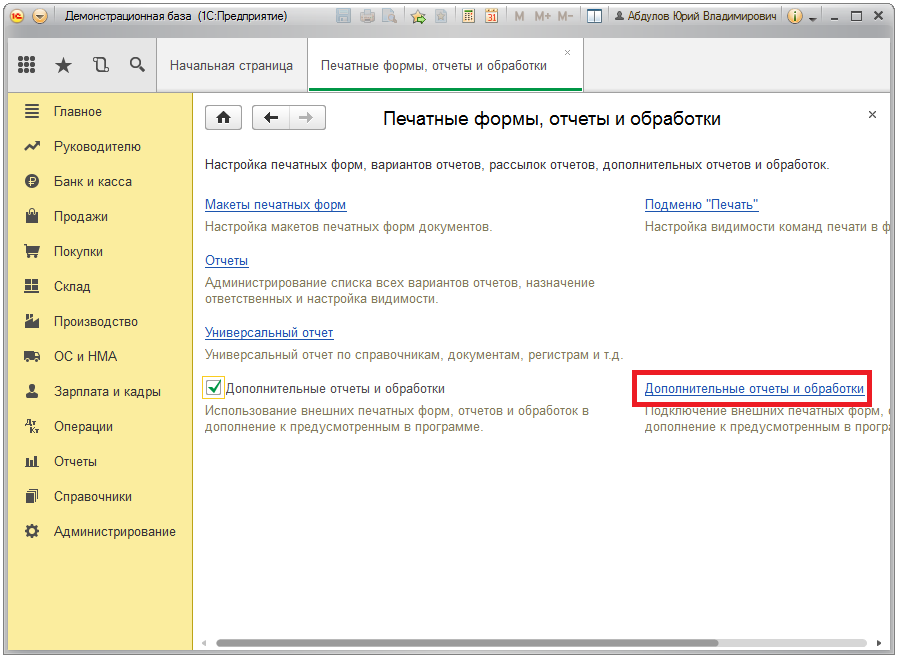Open Операции section
The height and width of the screenshot is (658, 897).
(83, 426)
